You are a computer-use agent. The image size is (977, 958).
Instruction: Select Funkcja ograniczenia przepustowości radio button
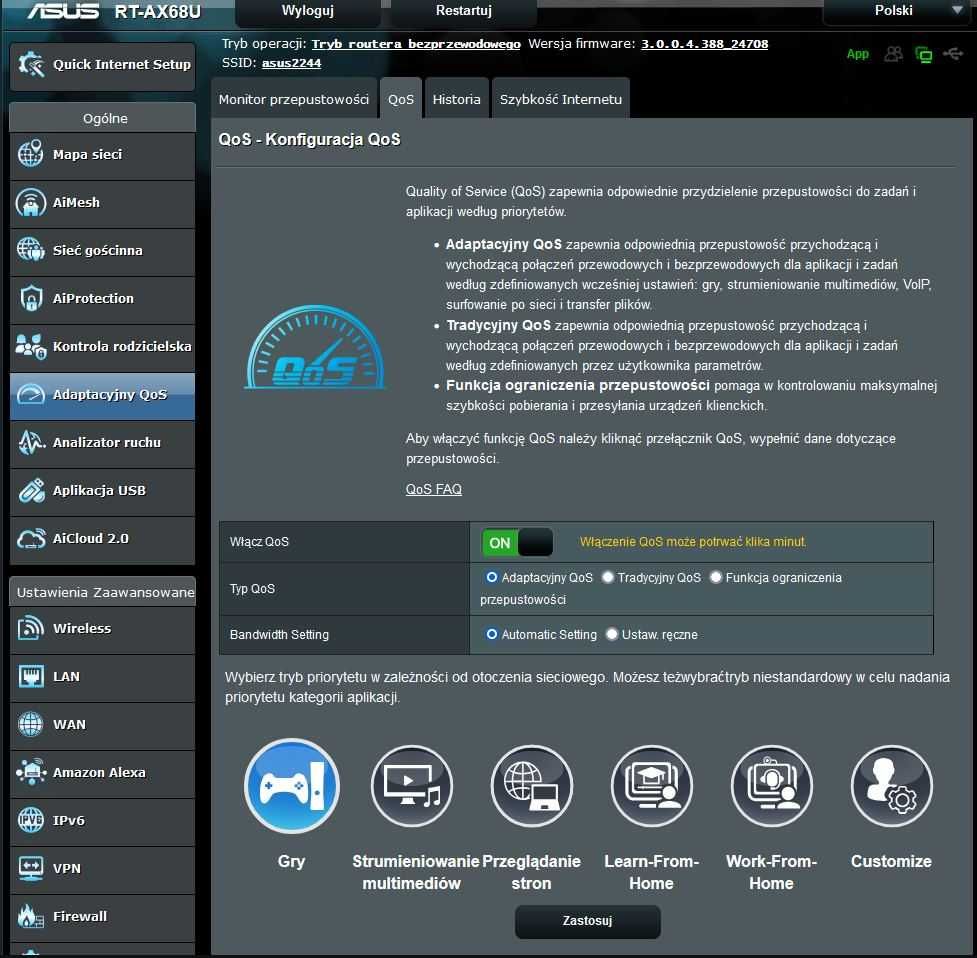coord(716,577)
